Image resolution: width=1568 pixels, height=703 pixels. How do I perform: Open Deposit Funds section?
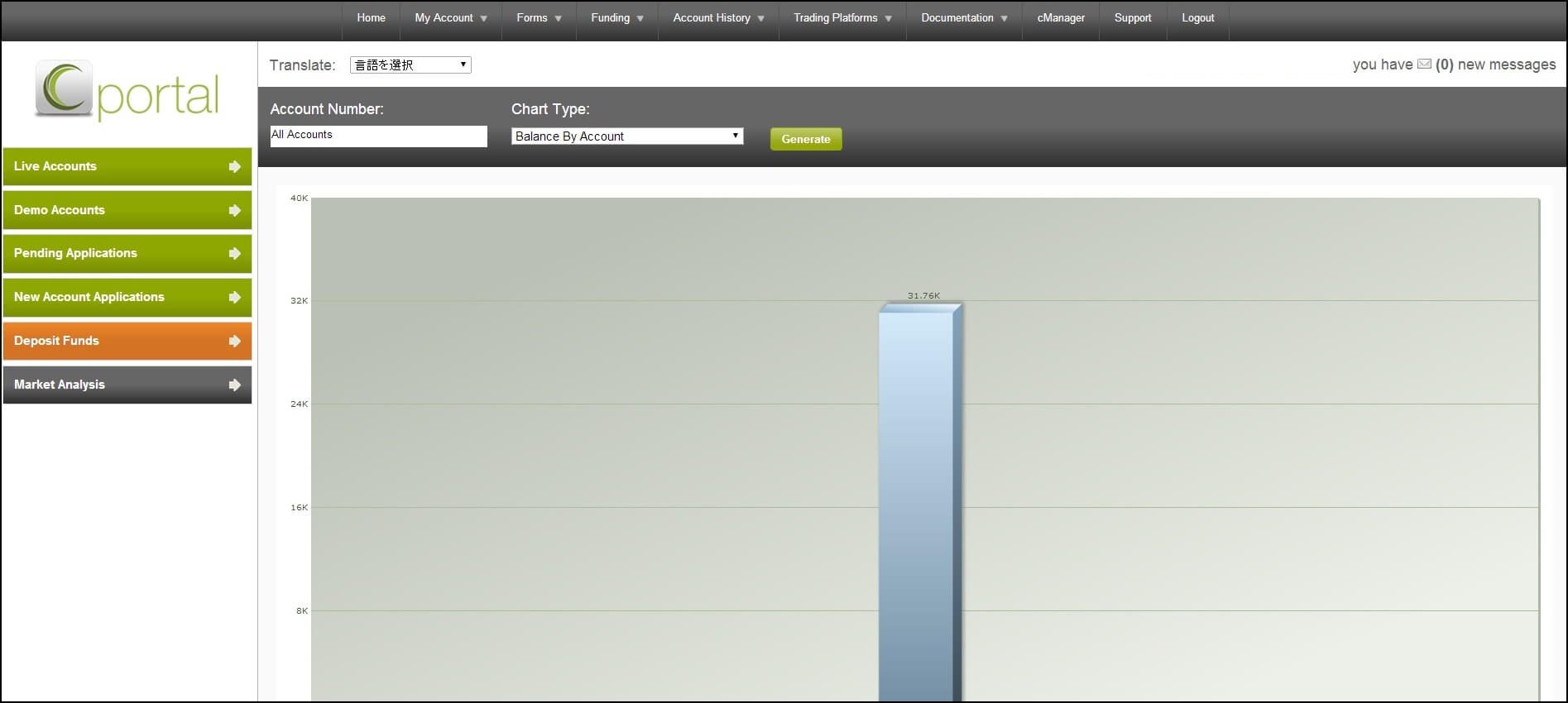[x=127, y=341]
